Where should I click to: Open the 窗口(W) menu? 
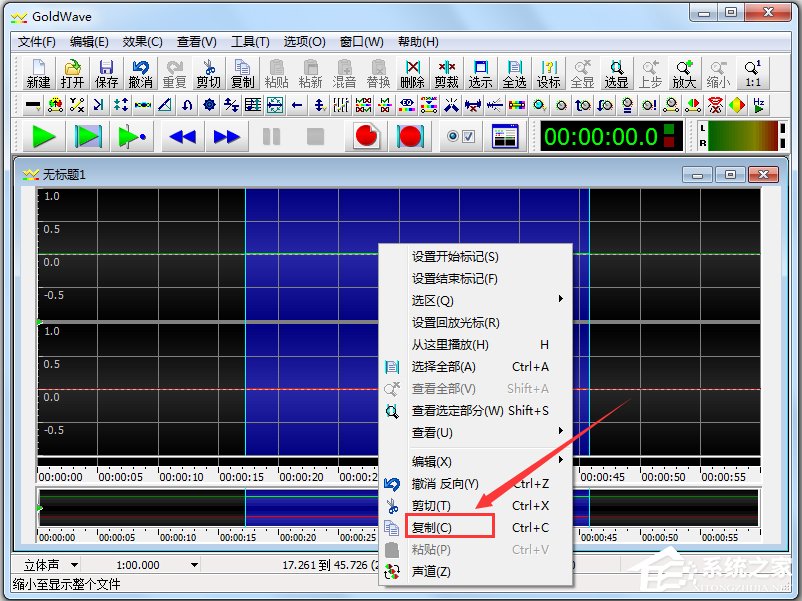[361, 42]
